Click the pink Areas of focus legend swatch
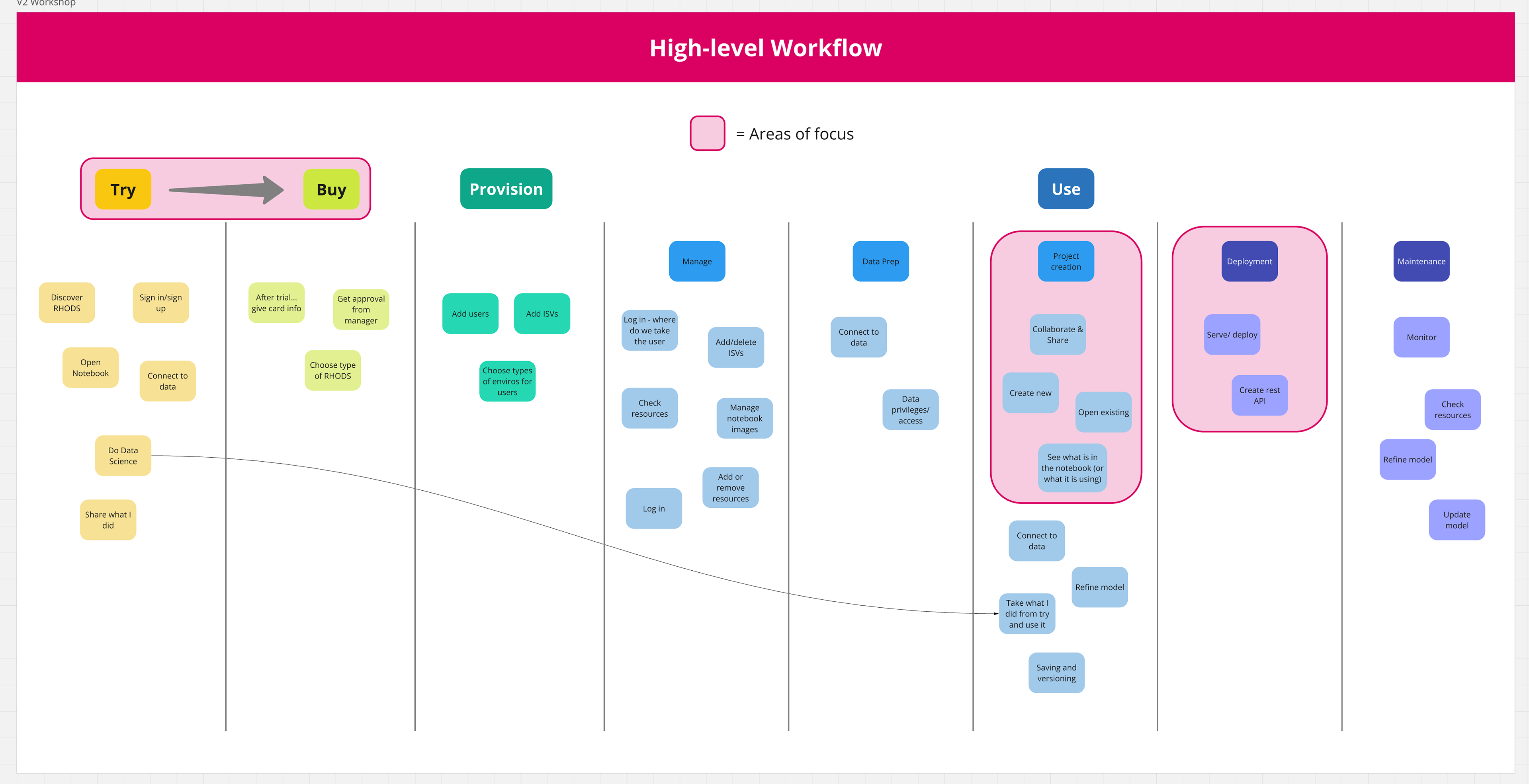This screenshot has height=784, width=1529. [x=707, y=133]
